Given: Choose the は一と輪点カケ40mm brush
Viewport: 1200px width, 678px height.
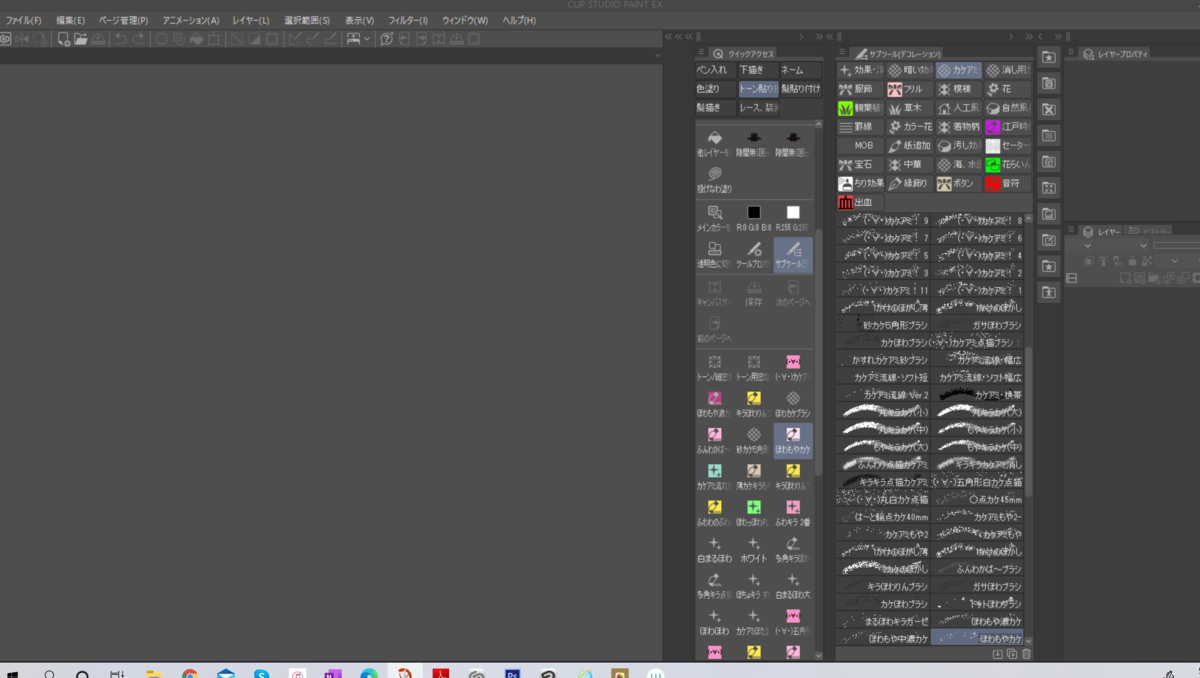Looking at the screenshot, I should point(883,517).
